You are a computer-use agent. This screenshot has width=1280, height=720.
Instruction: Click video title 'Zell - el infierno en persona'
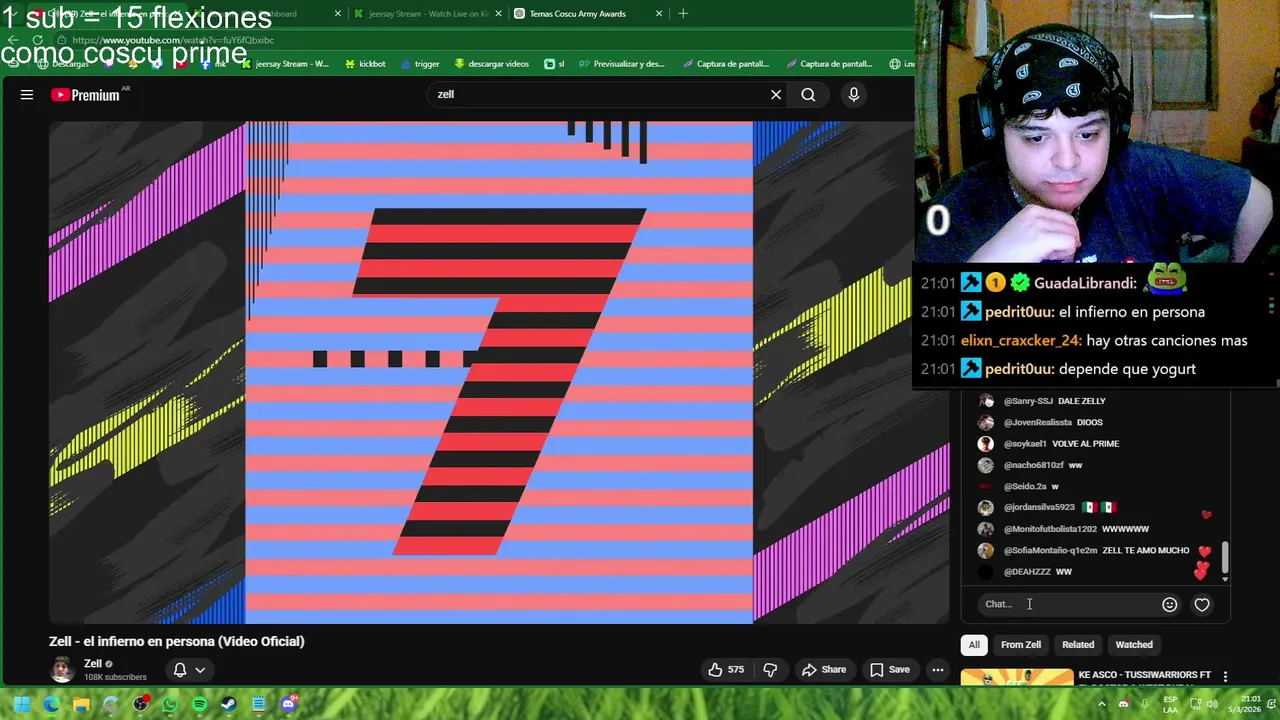177,641
